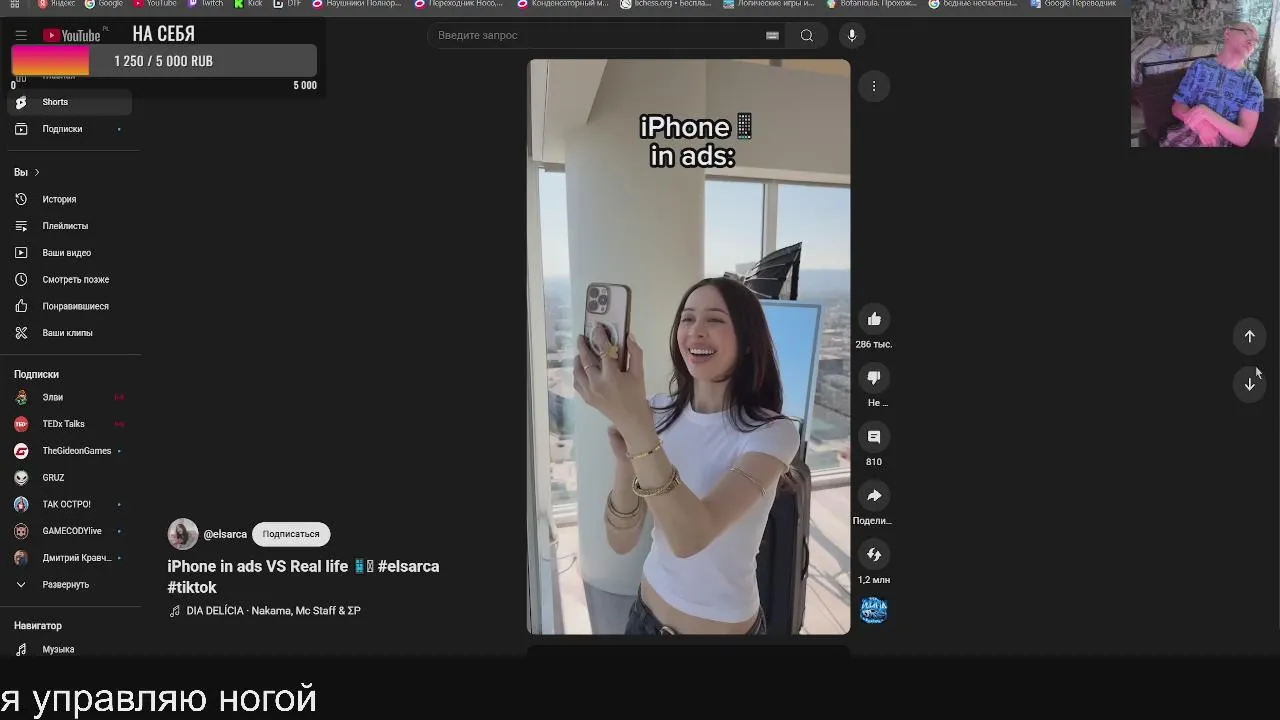
Task: Click the magnifier search button
Action: 807,35
